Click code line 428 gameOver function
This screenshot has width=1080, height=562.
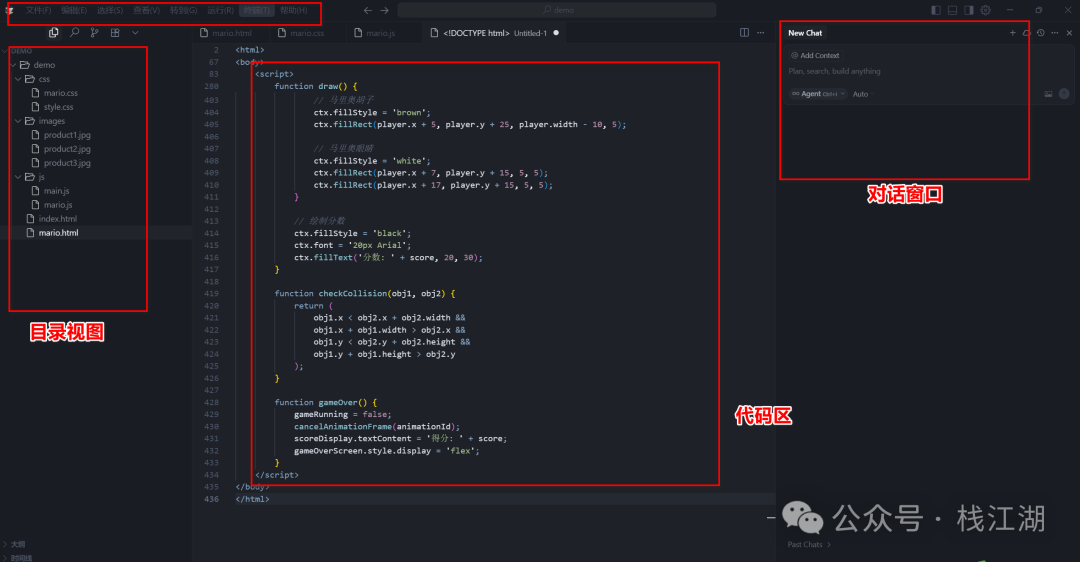pos(326,402)
